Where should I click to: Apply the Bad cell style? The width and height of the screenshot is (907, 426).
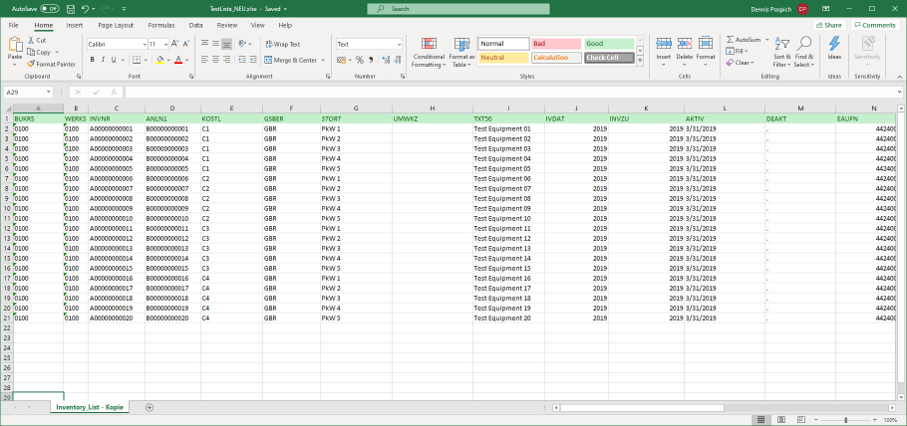pos(556,44)
